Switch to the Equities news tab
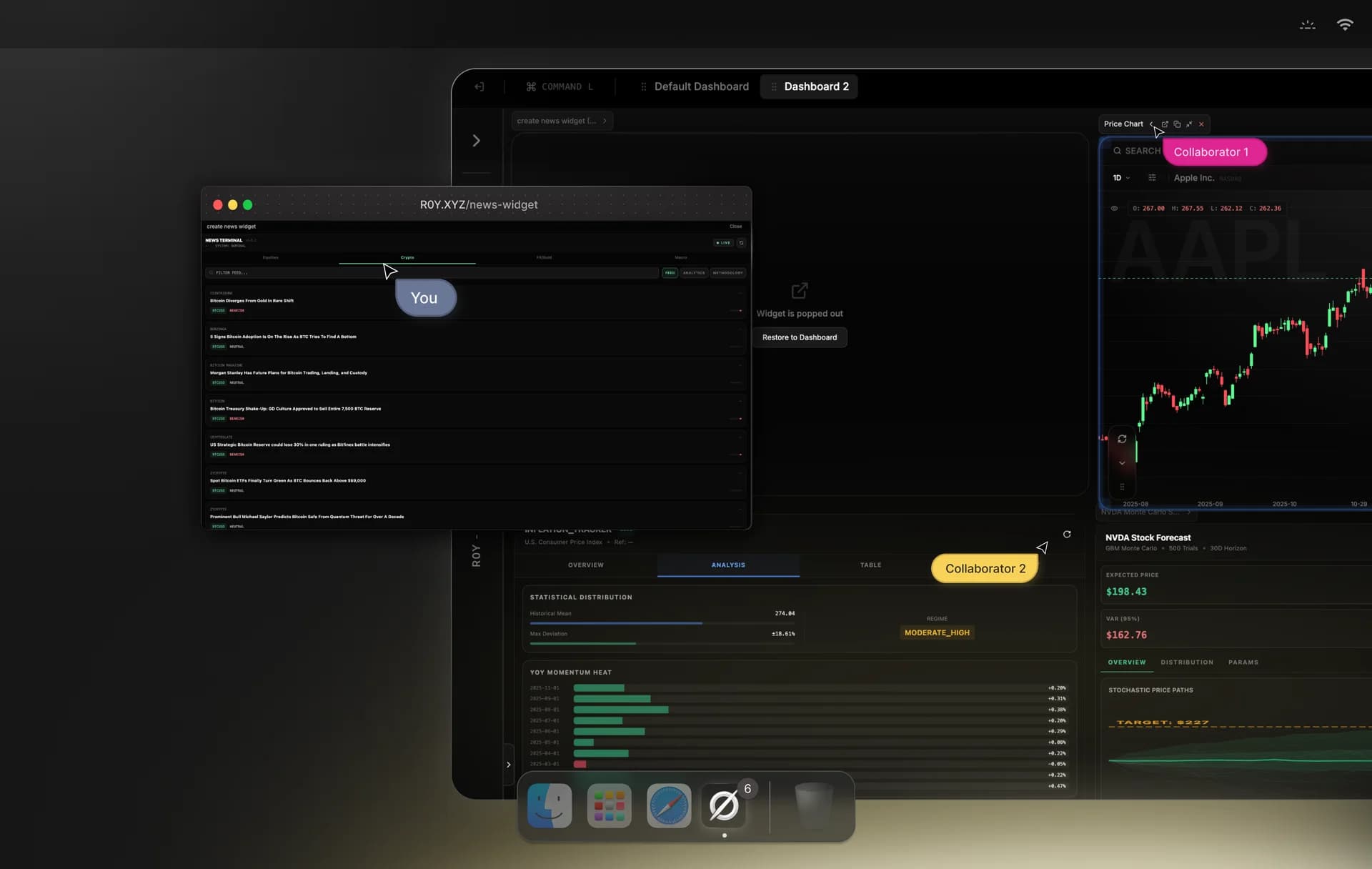Screen dimensions: 1372x869 (x=271, y=257)
